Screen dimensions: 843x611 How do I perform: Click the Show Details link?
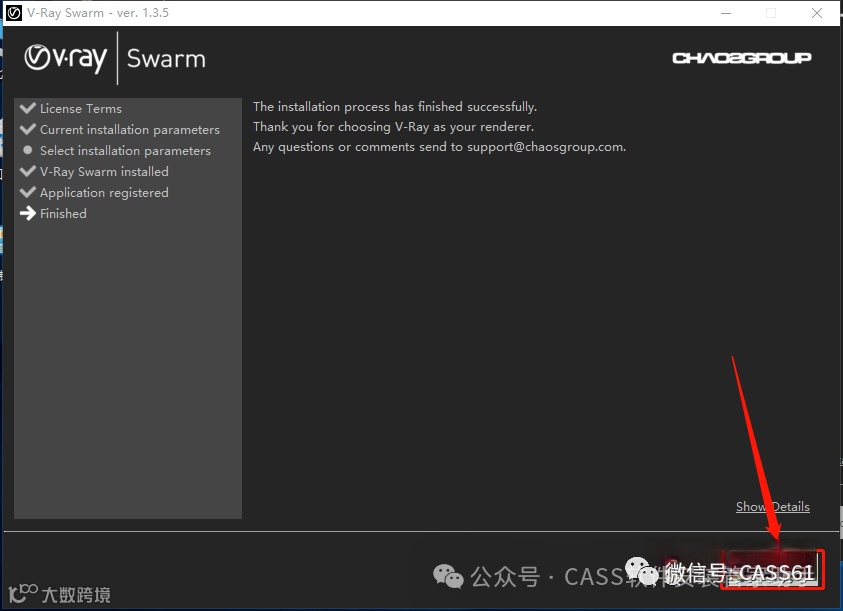click(773, 507)
